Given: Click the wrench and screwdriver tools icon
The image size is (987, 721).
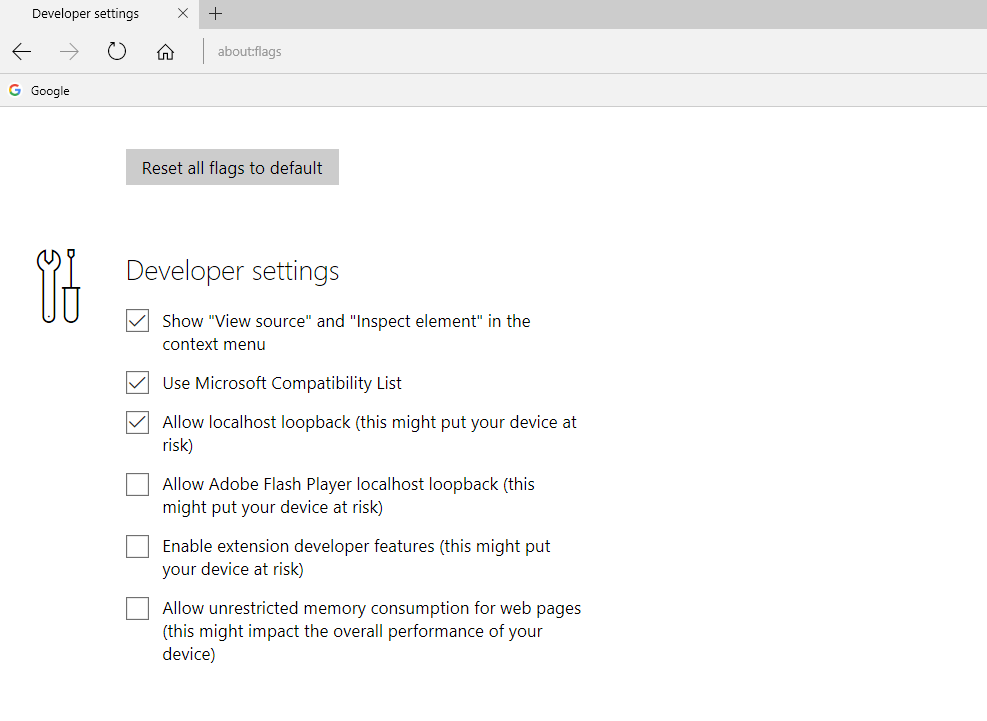Looking at the screenshot, I should (58, 286).
